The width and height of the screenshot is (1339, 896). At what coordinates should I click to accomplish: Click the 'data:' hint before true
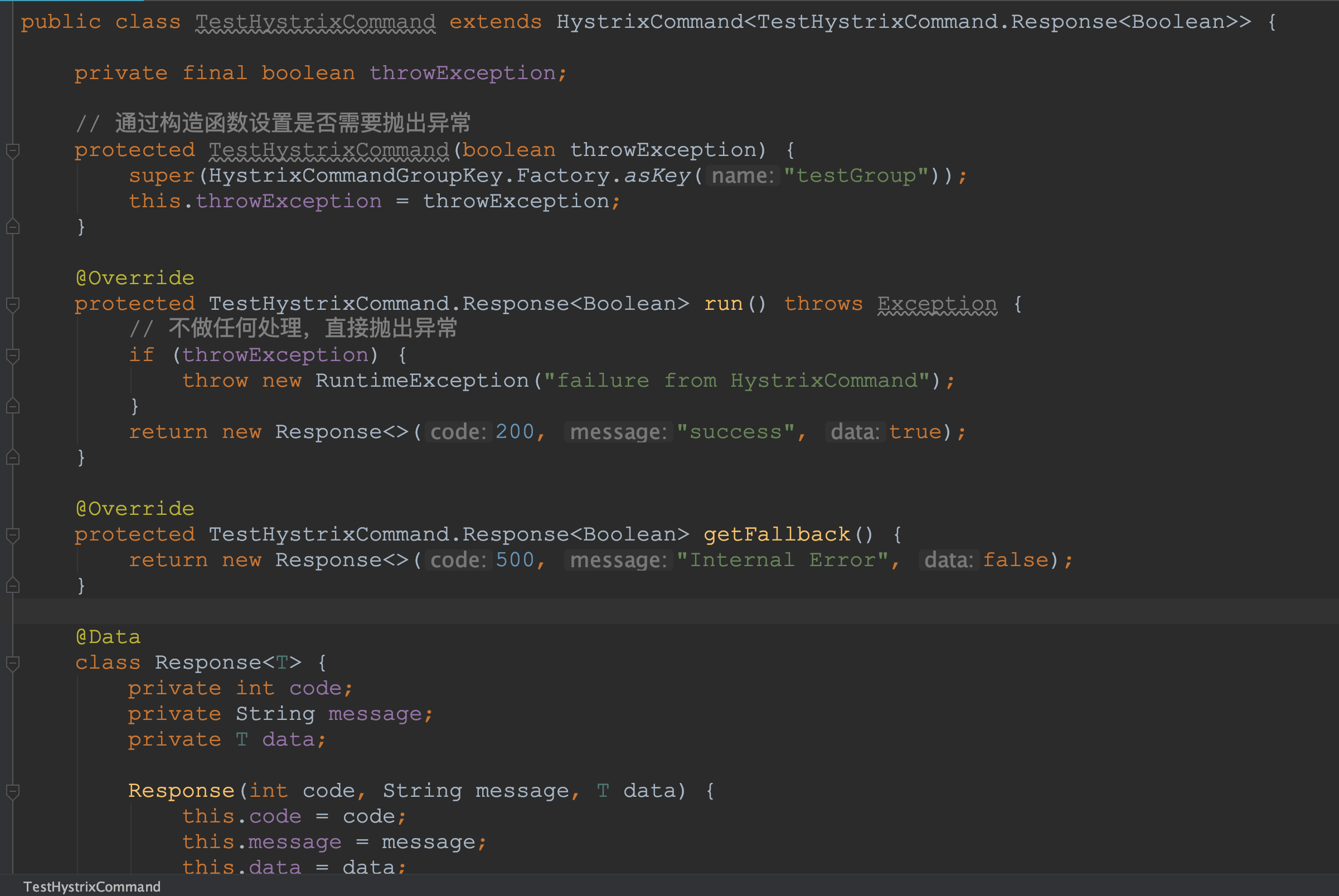[855, 432]
